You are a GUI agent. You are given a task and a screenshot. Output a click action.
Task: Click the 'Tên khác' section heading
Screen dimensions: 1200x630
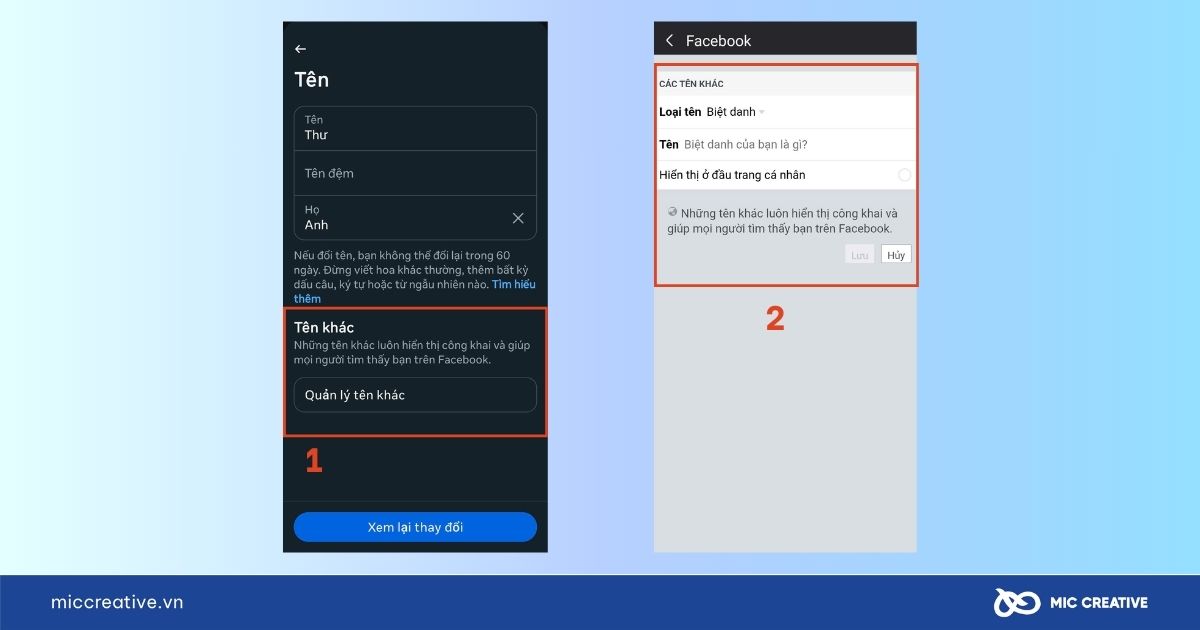pos(324,327)
